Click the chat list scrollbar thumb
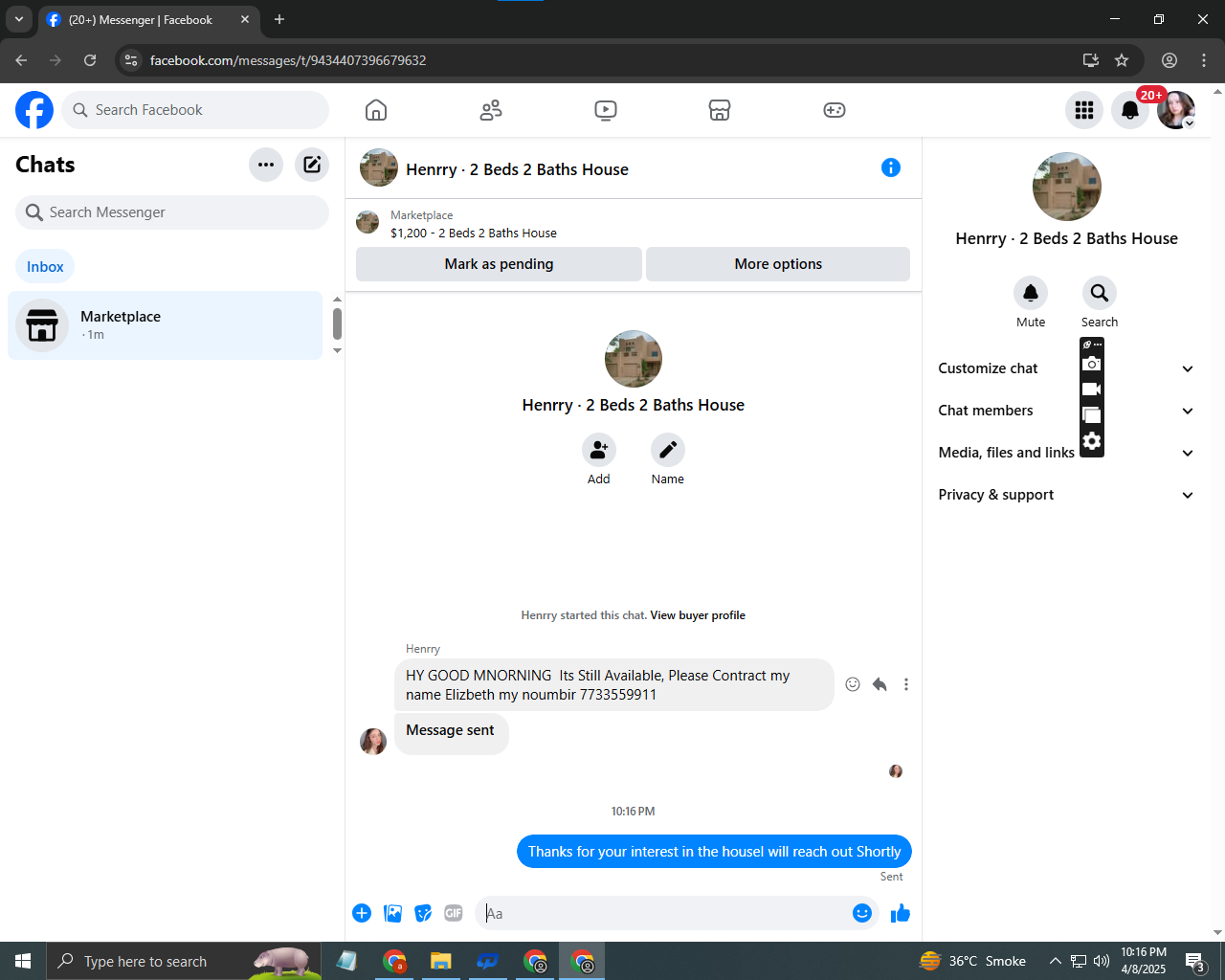 point(337,323)
